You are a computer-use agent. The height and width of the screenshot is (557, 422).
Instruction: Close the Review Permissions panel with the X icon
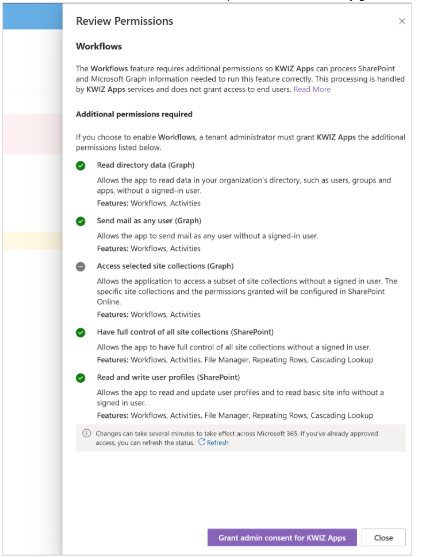pos(402,21)
